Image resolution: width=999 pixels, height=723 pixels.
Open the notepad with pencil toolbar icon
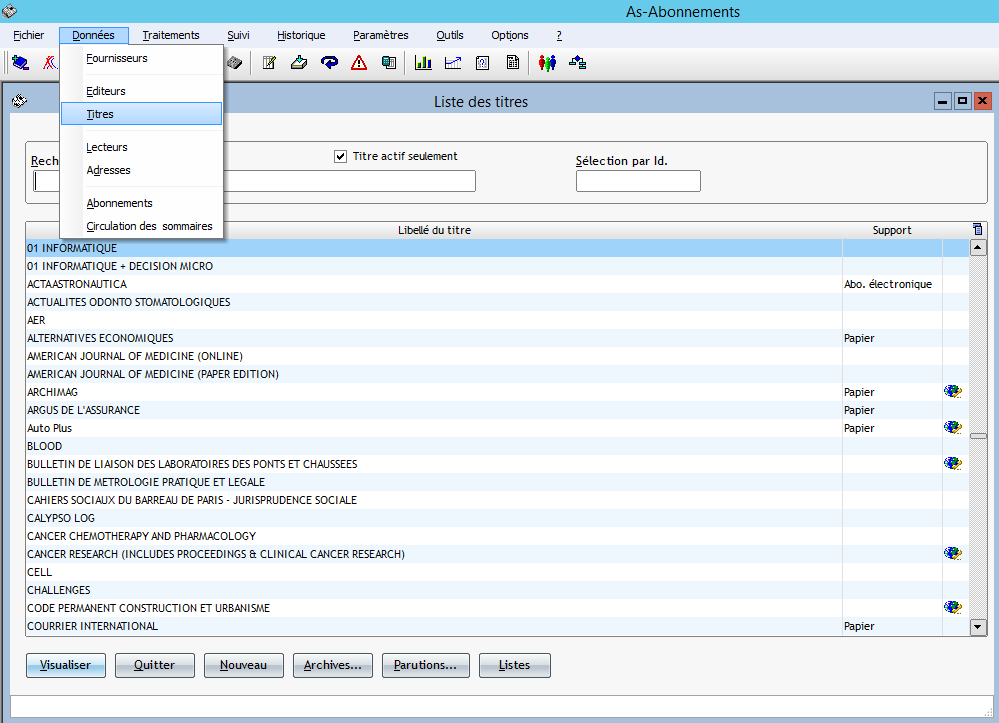pyautogui.click(x=270, y=62)
